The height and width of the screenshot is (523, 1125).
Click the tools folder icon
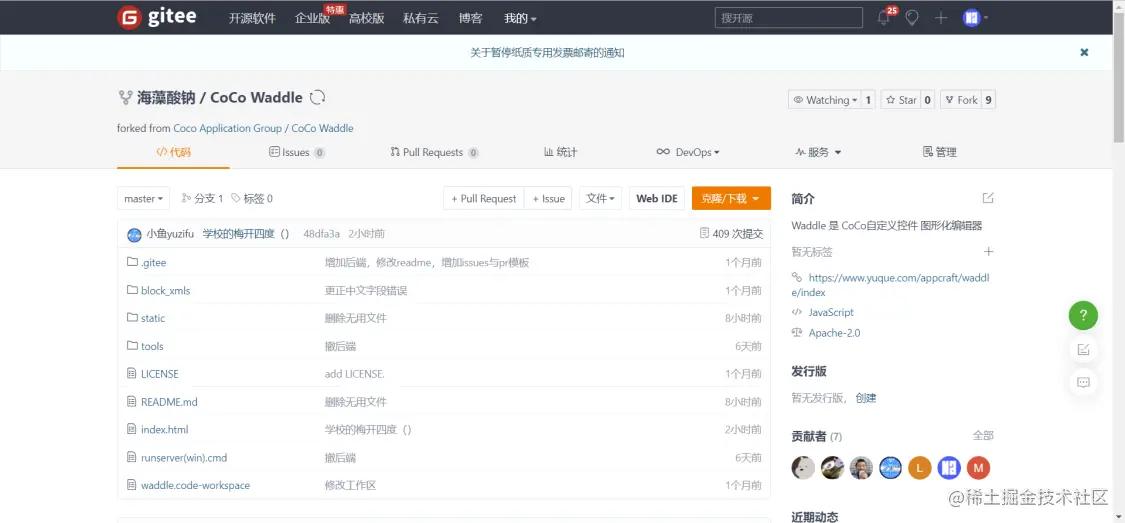[132, 345]
